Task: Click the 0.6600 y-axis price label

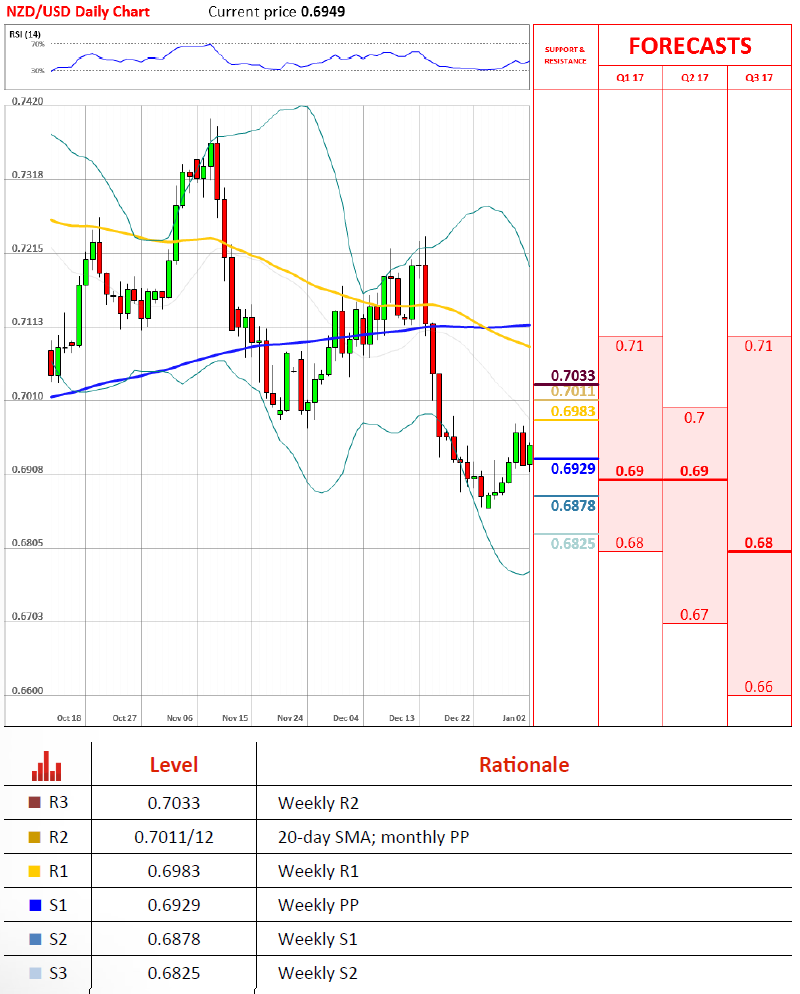Action: coord(27,690)
